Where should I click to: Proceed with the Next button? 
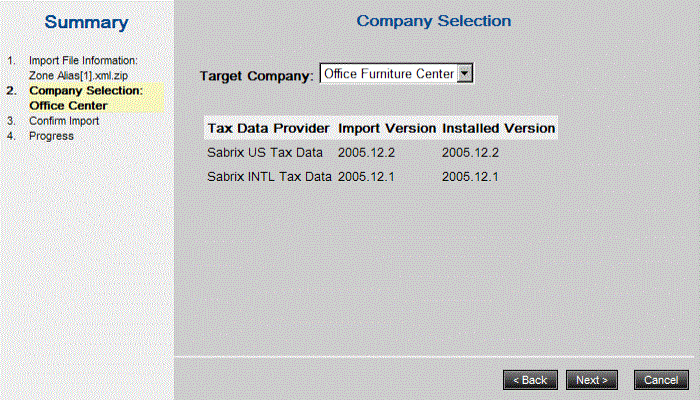click(x=592, y=380)
